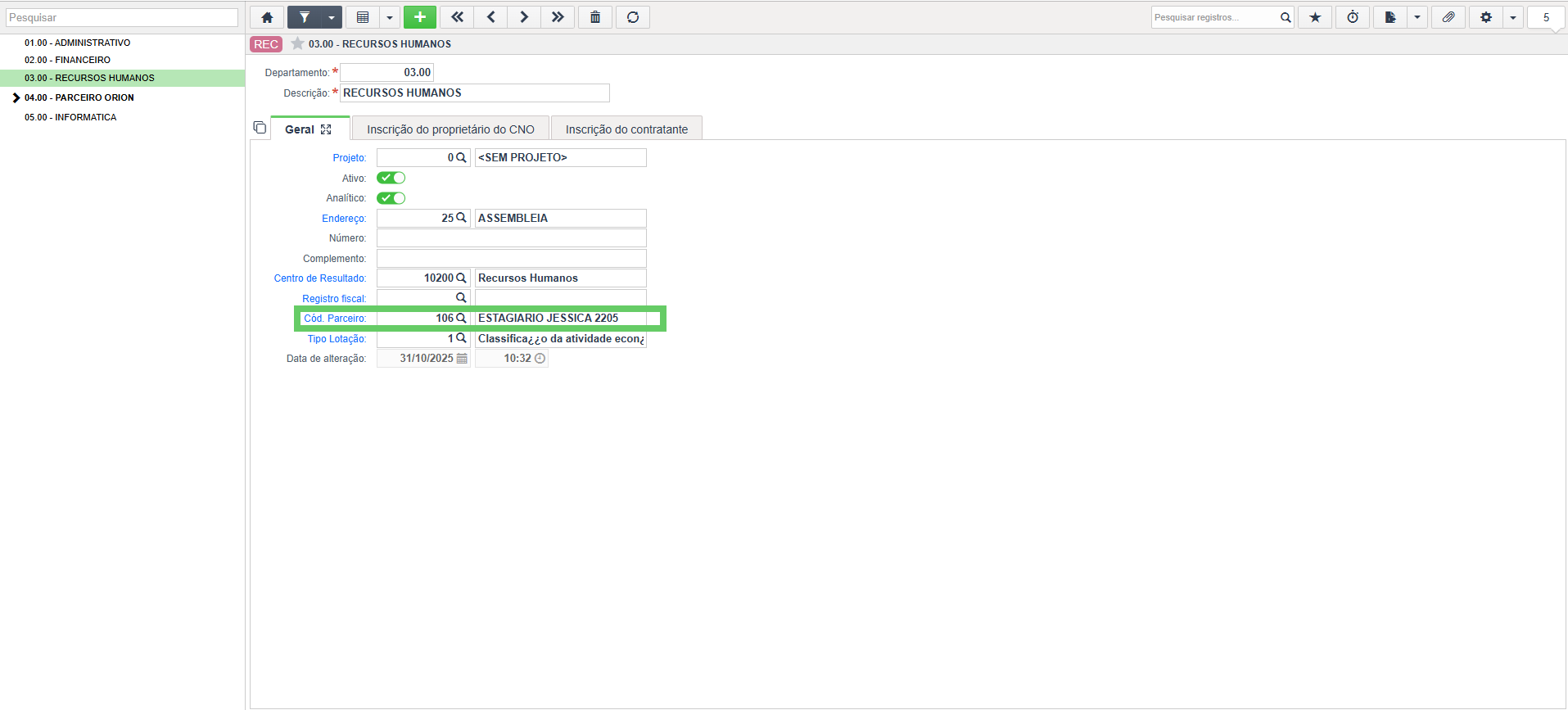Search Tipo Lotação lookup icon
1568x710 pixels.
pyautogui.click(x=461, y=338)
